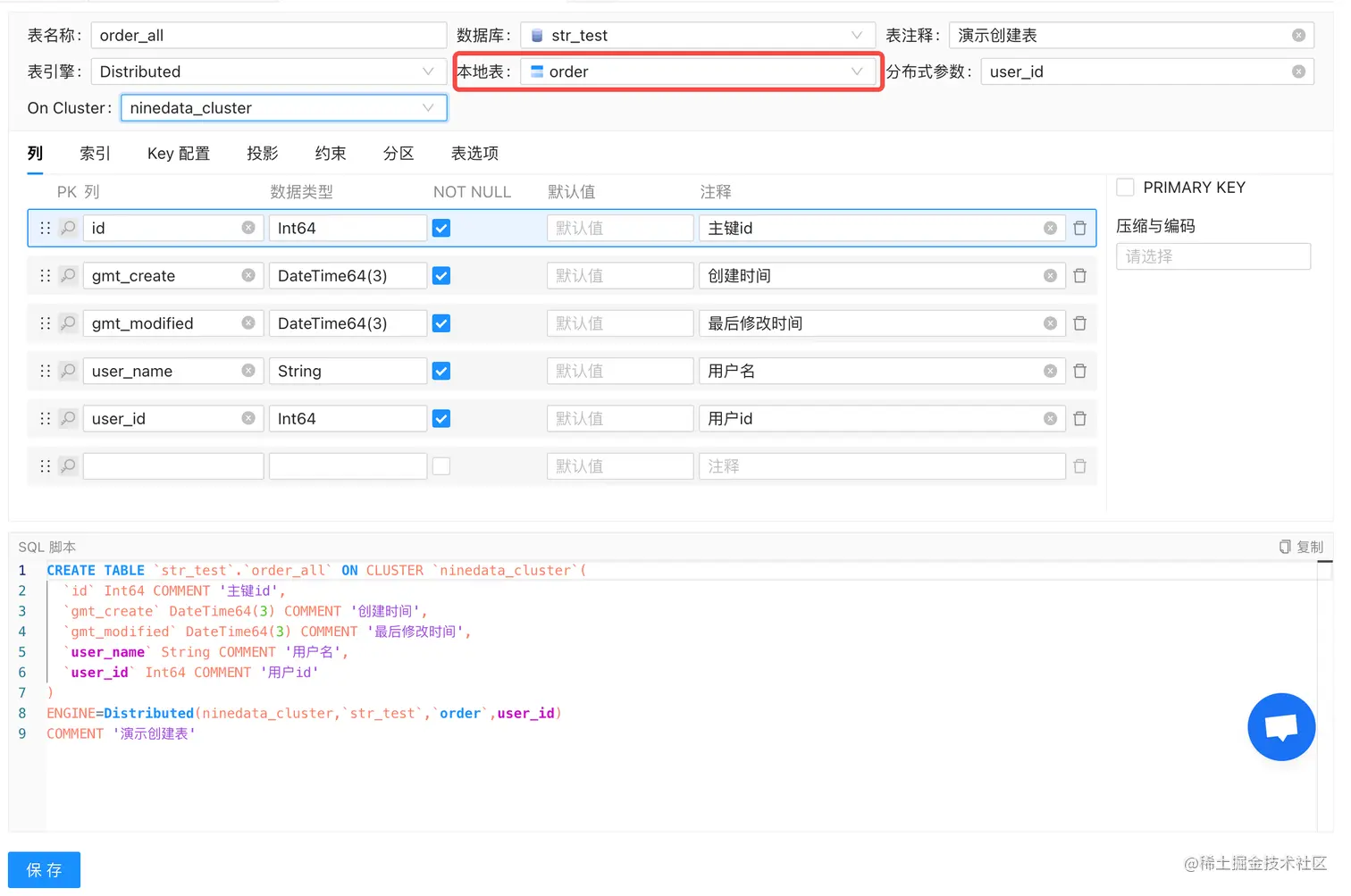This screenshot has height=896, width=1351.
Task: Switch to the 分区 tab
Action: pyautogui.click(x=399, y=154)
